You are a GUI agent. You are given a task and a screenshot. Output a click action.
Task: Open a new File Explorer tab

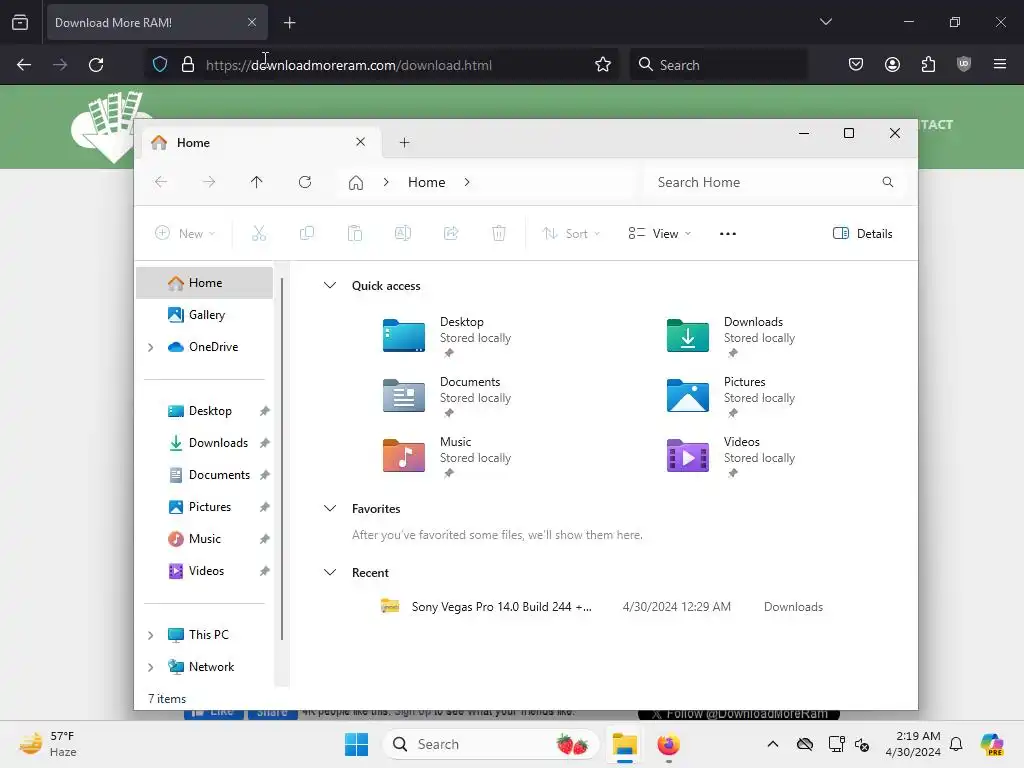404,142
